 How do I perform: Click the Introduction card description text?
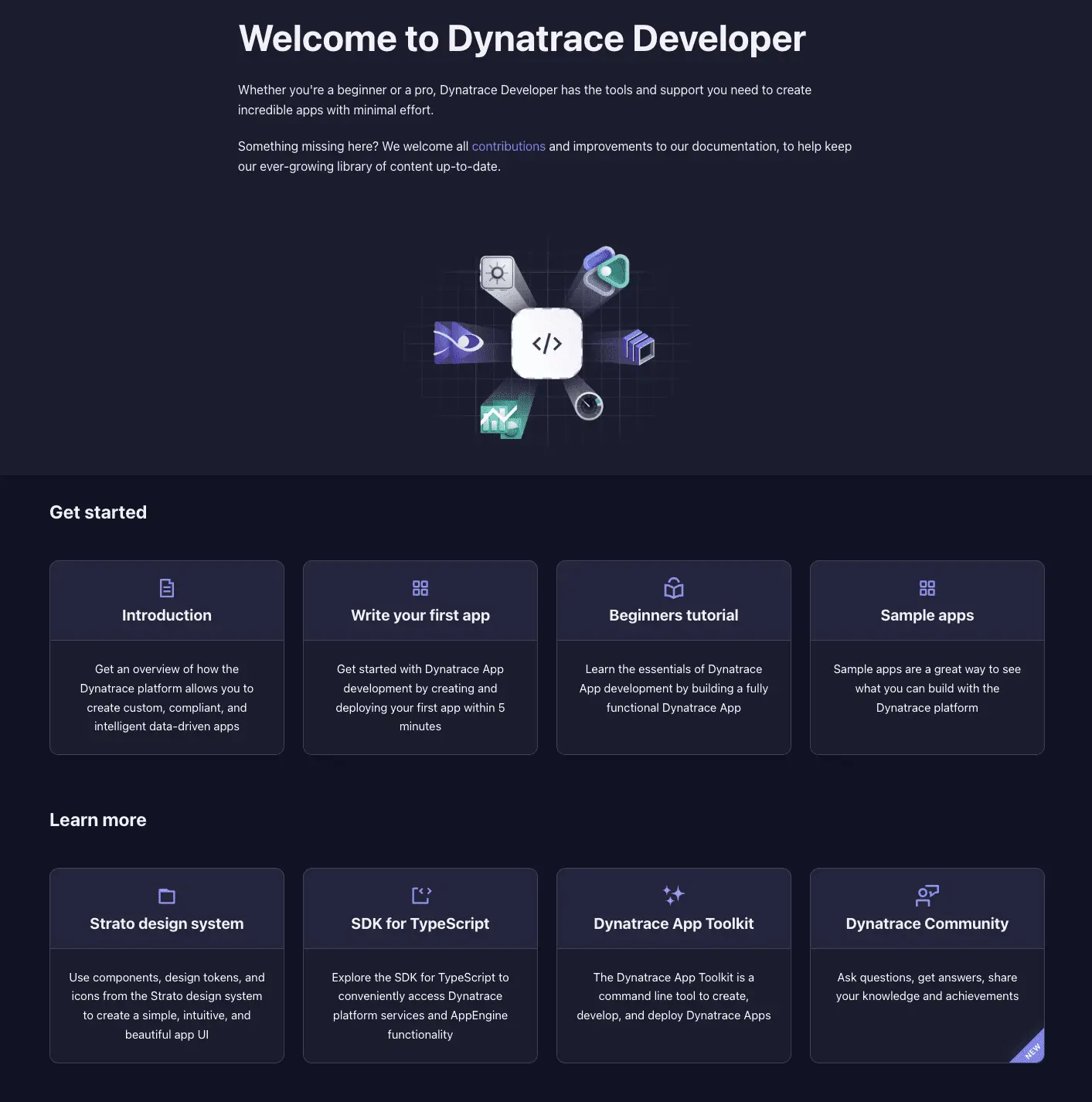(167, 698)
